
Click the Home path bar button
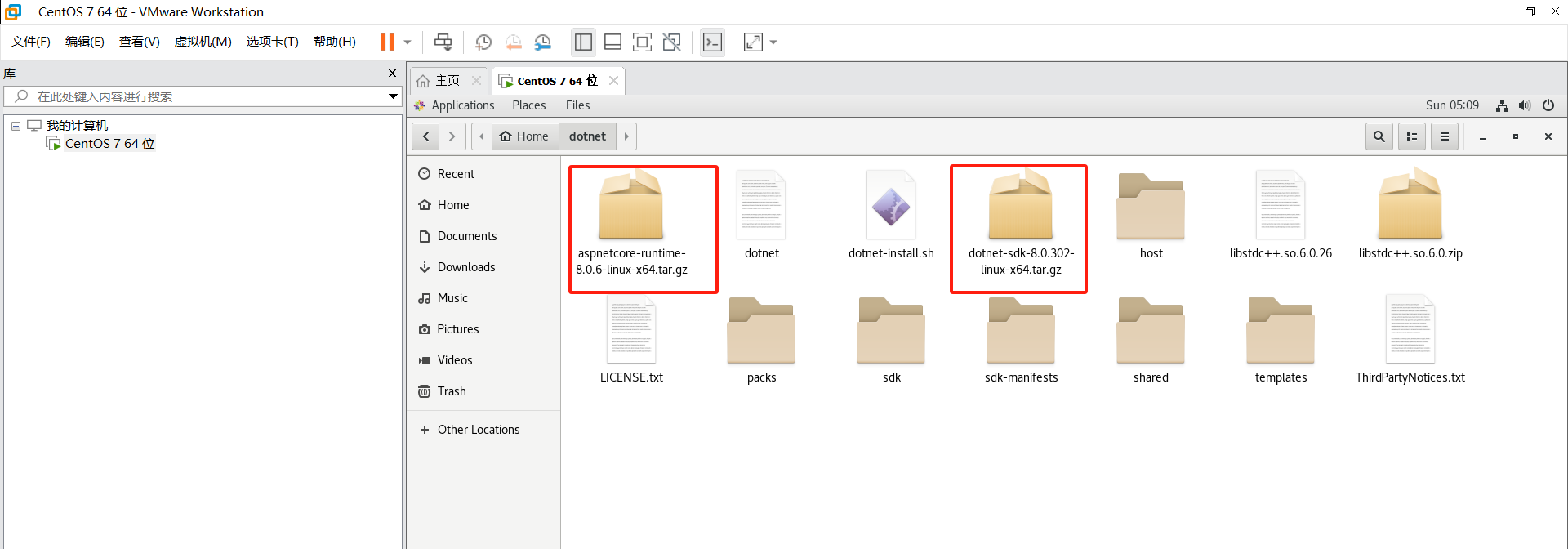524,136
